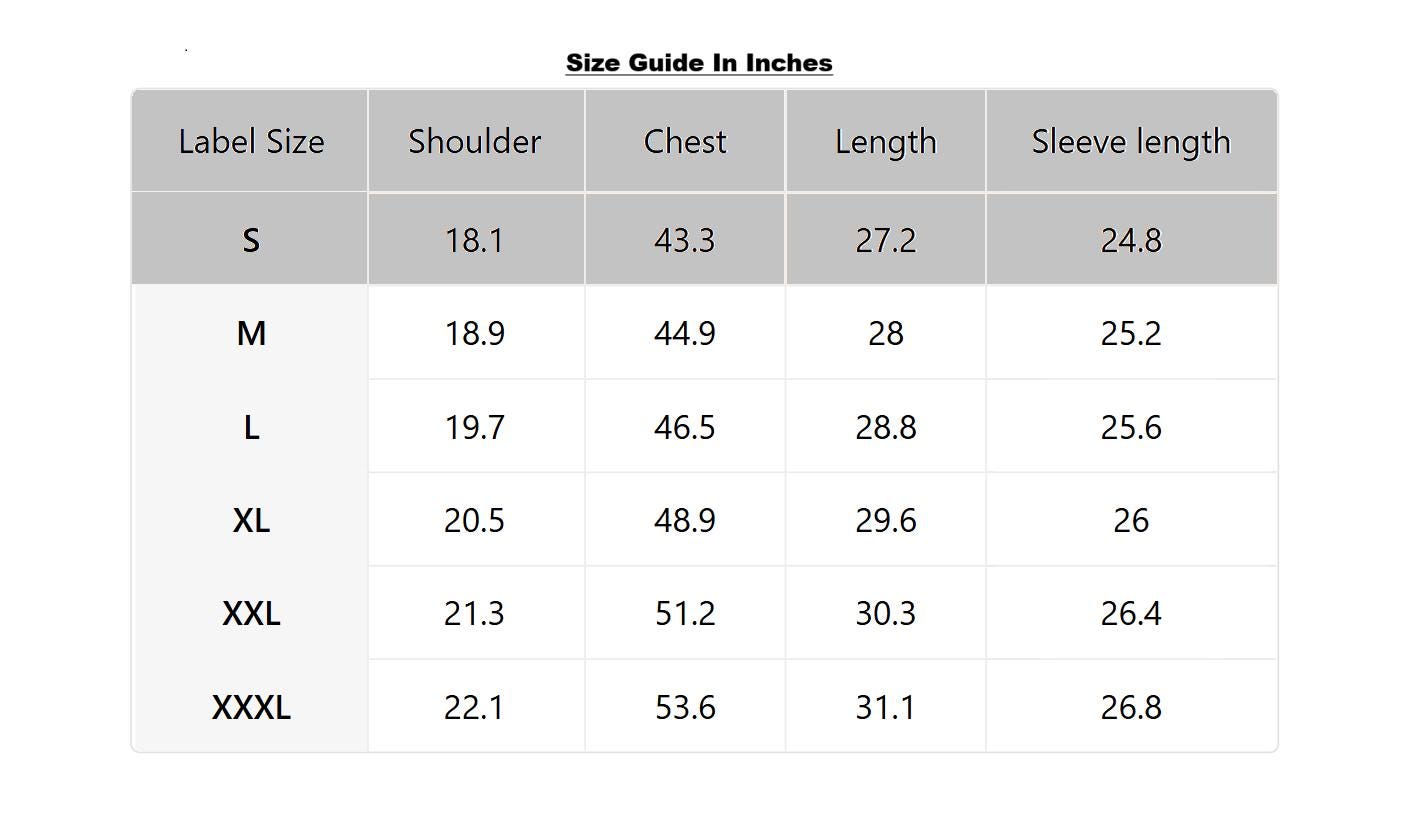1426x820 pixels.
Task: Click the Sleeve length column header
Action: click(x=1131, y=141)
